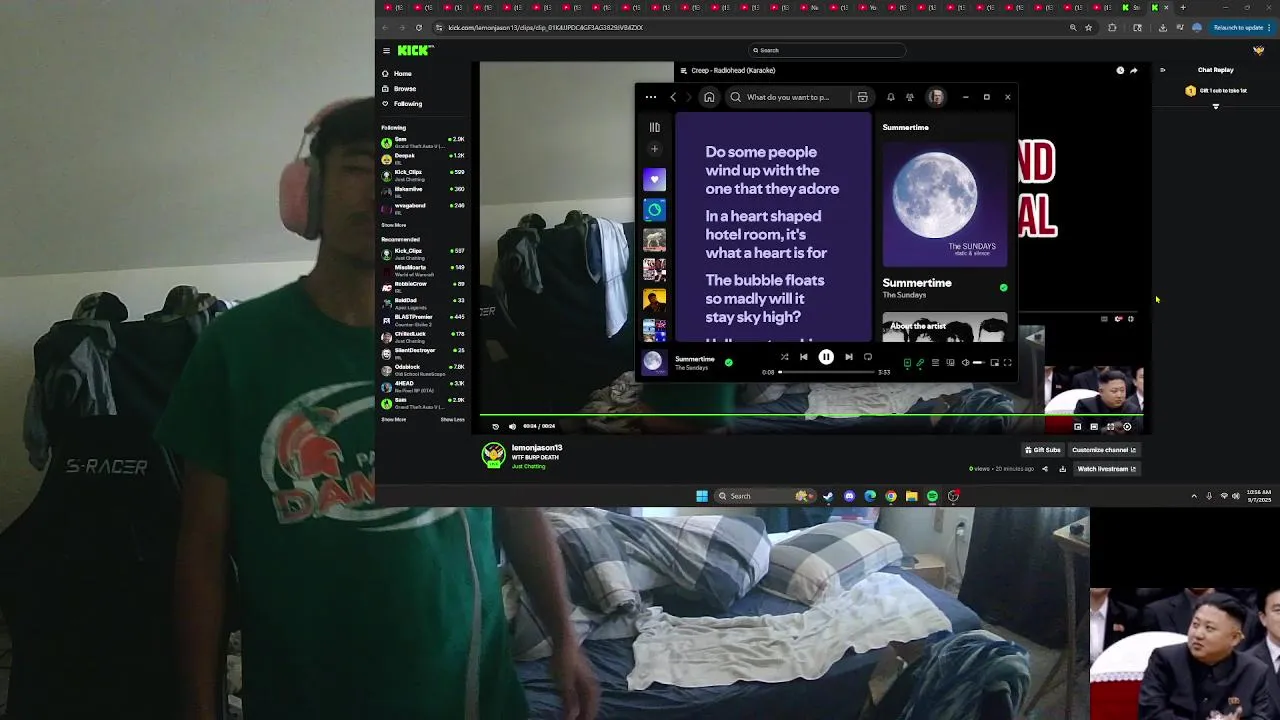Screen dimensions: 1280x720
Task: Open BLASTPremier in Recommended list
Action: tap(423, 319)
